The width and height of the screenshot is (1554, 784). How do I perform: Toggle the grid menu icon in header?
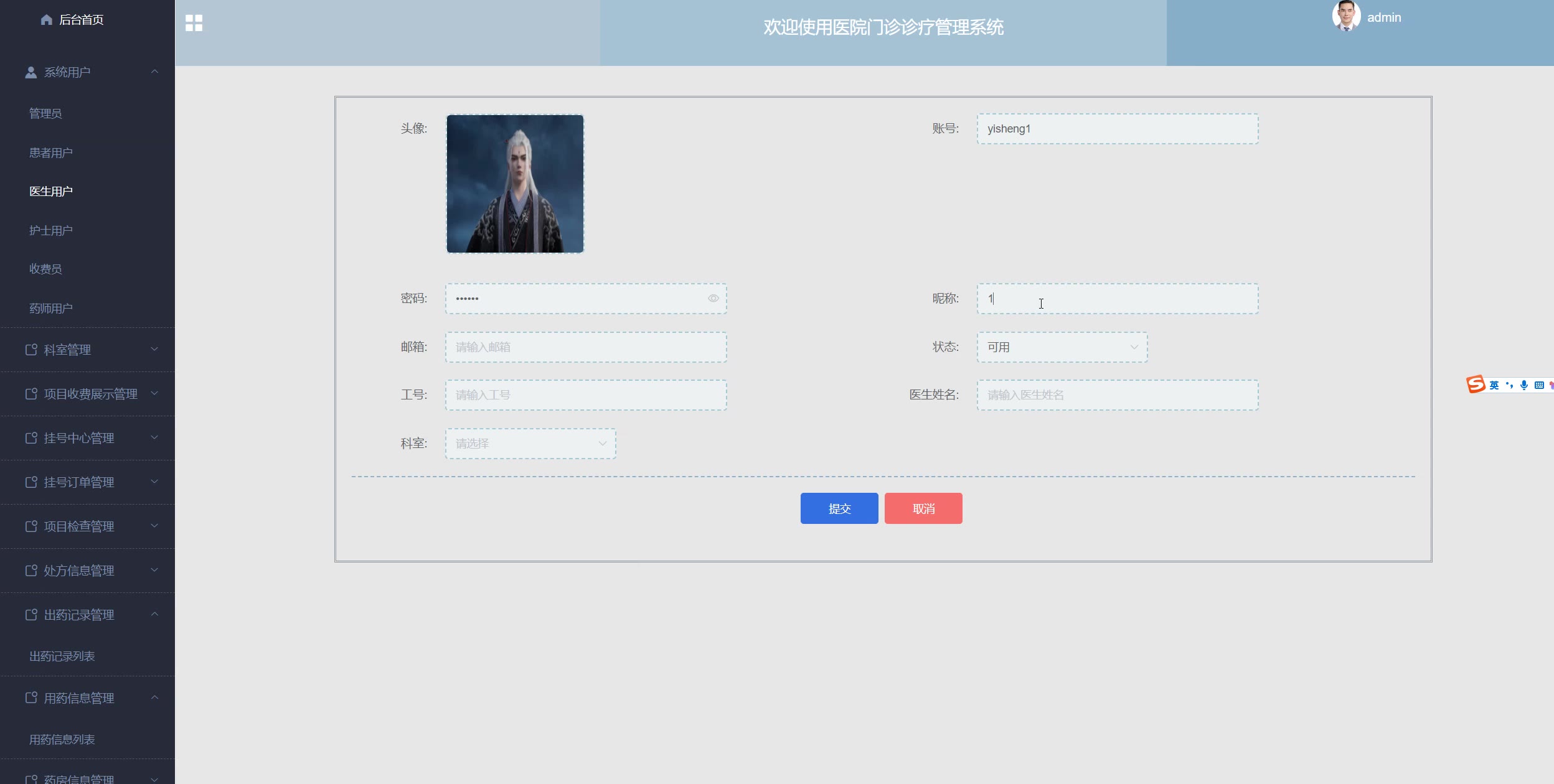pyautogui.click(x=194, y=23)
